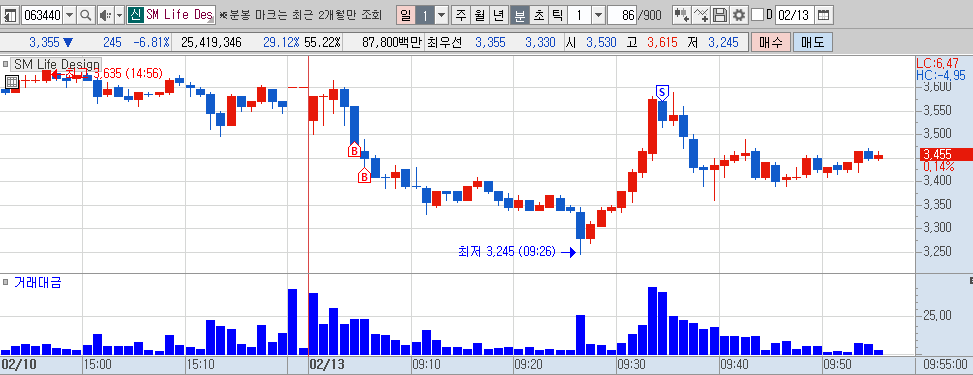The image size is (973, 375).
Task: Open the dropdown arrow next to the speaker icon
Action: pos(119,14)
